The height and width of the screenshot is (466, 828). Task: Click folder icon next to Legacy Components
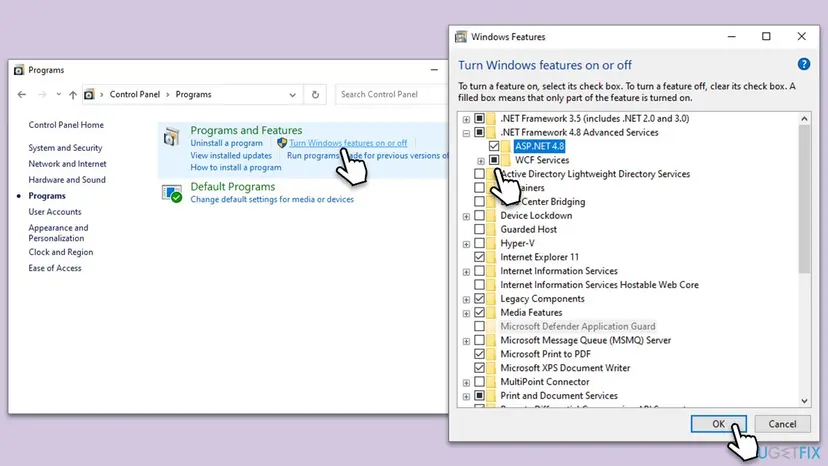click(x=491, y=299)
